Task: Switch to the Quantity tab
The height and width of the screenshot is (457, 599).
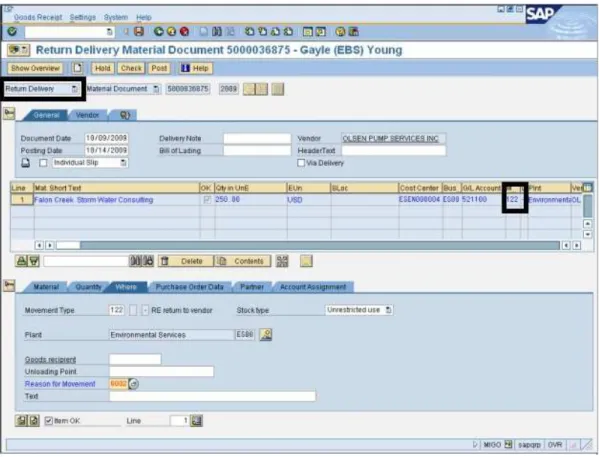Action: 88,287
